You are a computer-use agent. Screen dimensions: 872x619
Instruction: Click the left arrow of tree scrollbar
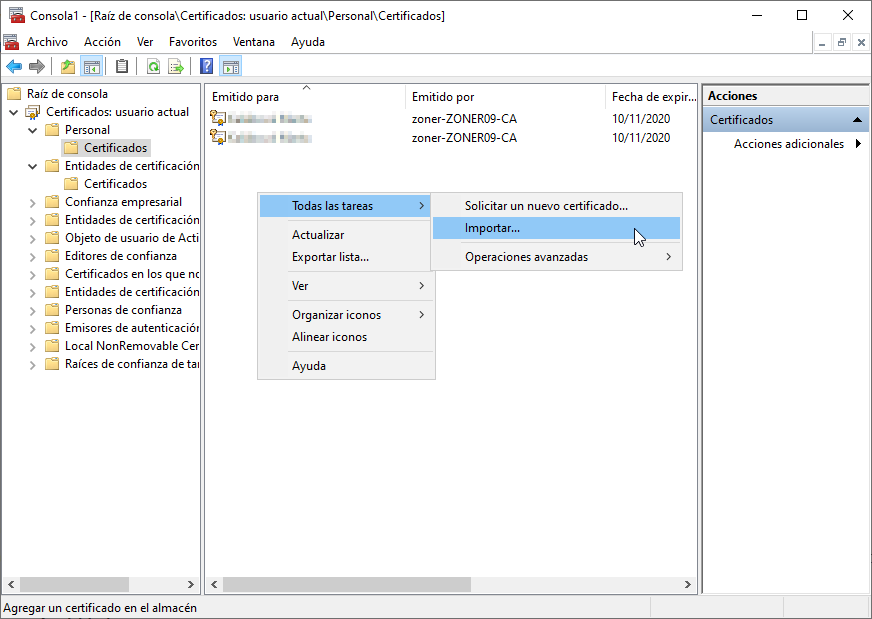coord(11,585)
